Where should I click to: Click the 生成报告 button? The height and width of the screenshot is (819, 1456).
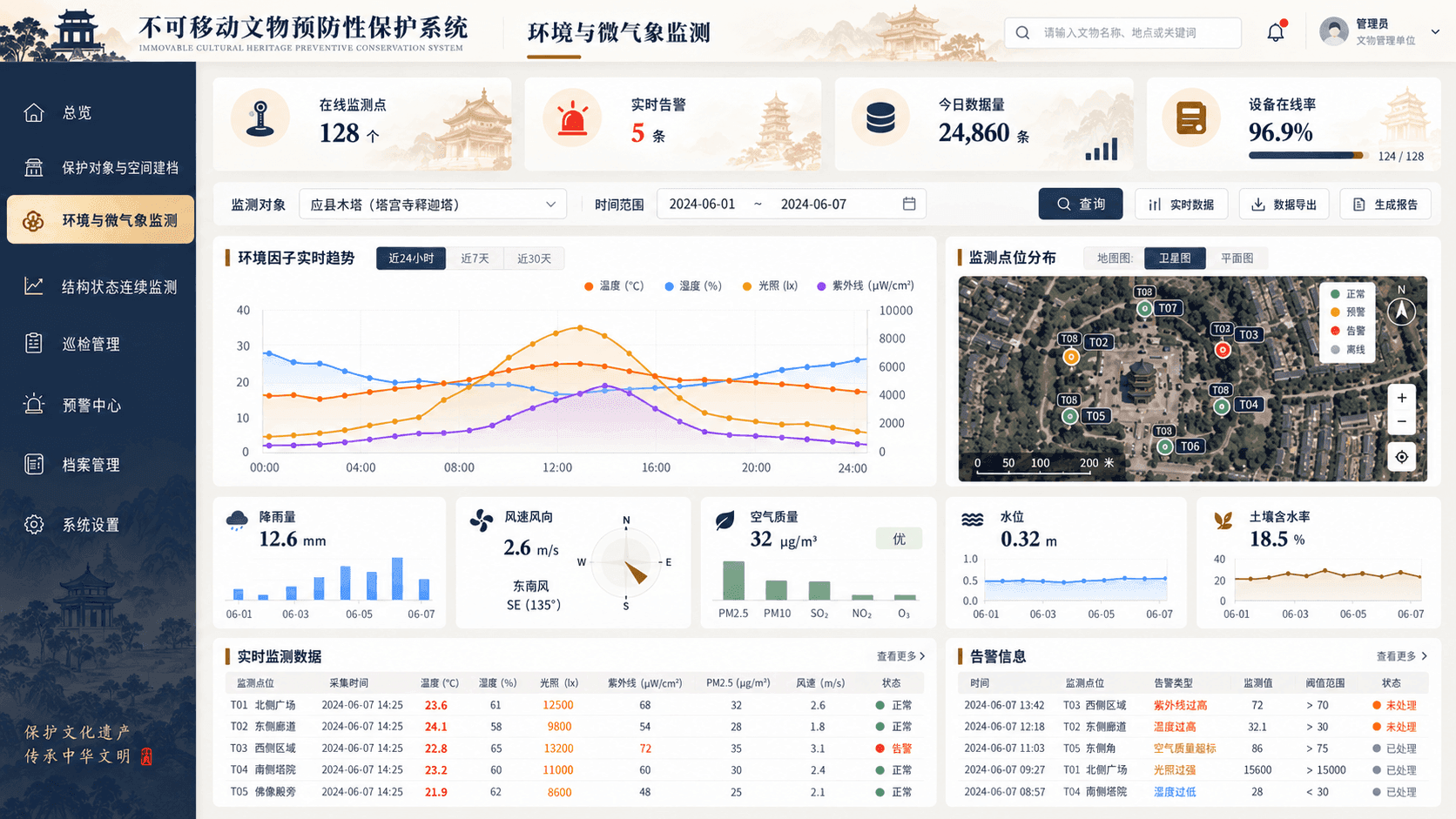pyautogui.click(x=1385, y=204)
